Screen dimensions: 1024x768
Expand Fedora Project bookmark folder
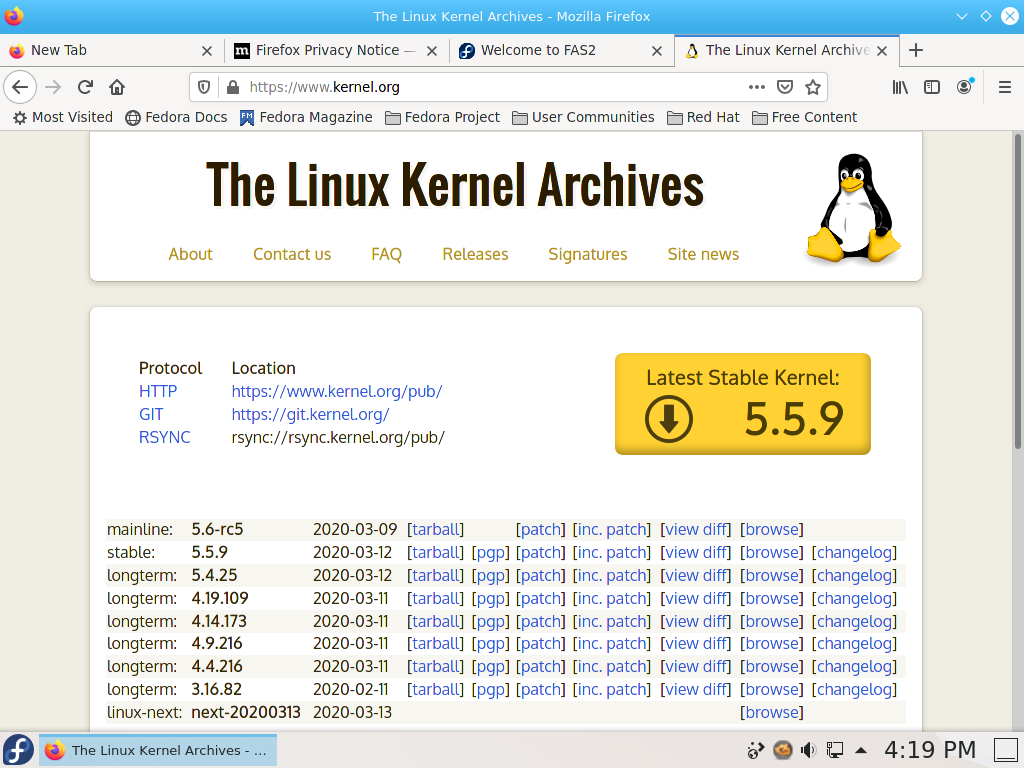tap(442, 118)
